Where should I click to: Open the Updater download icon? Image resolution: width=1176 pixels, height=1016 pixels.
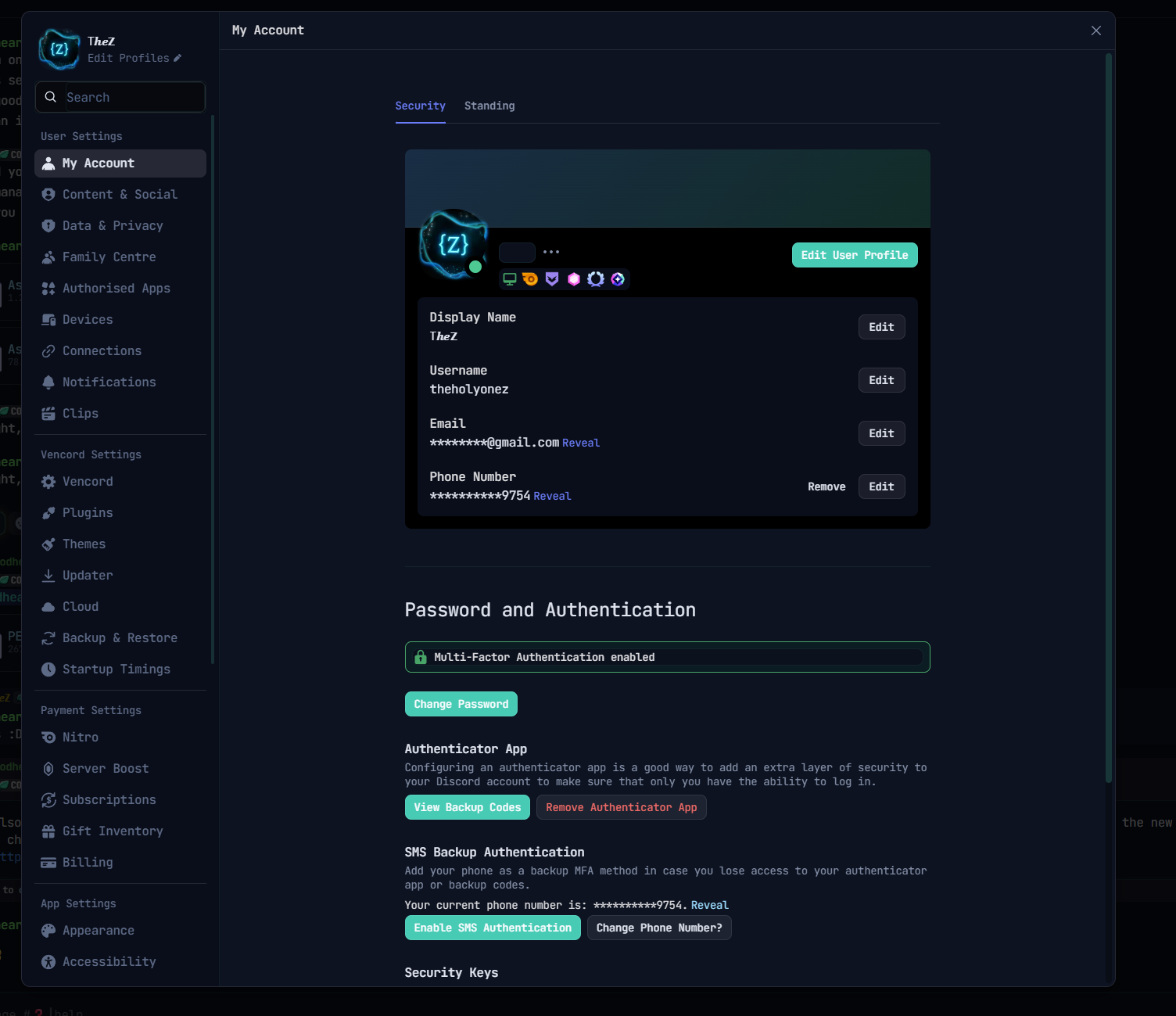coord(48,575)
